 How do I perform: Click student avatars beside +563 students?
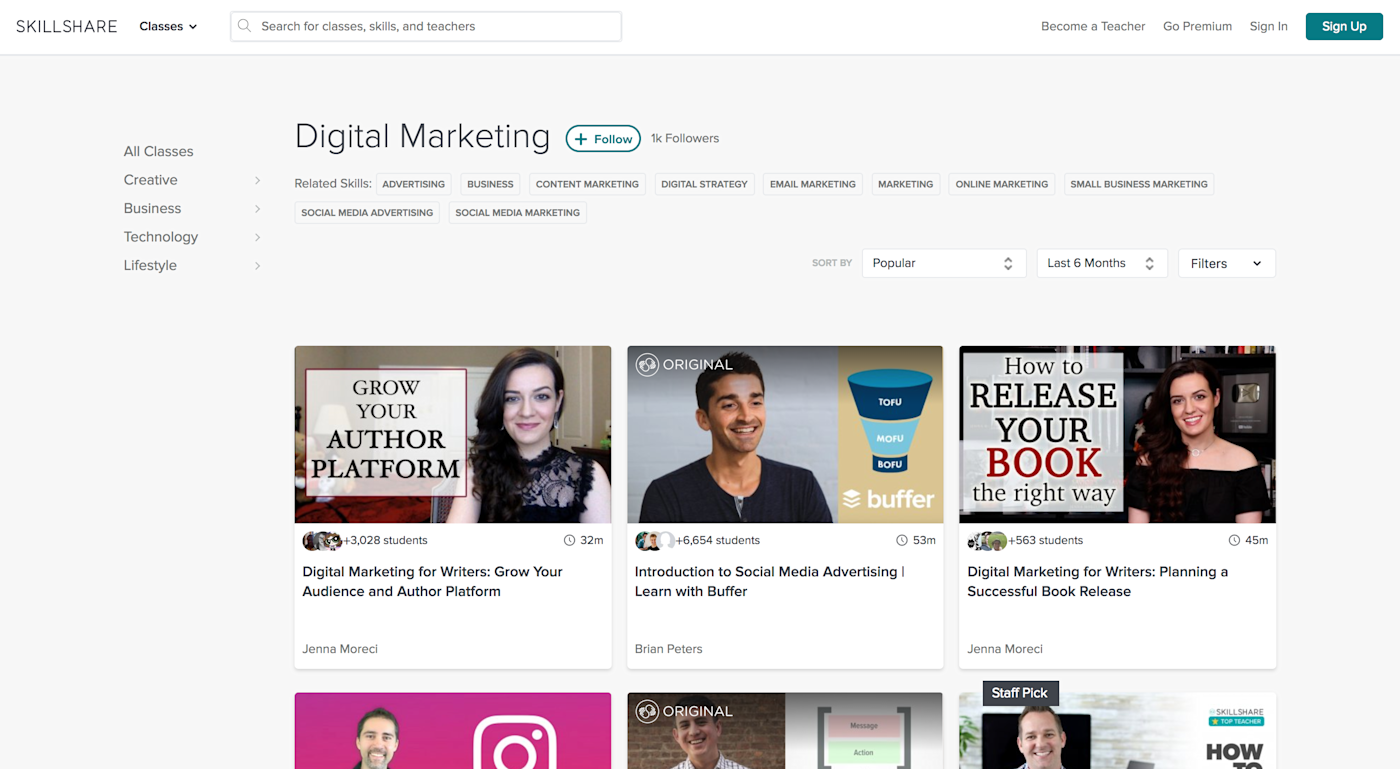point(987,540)
